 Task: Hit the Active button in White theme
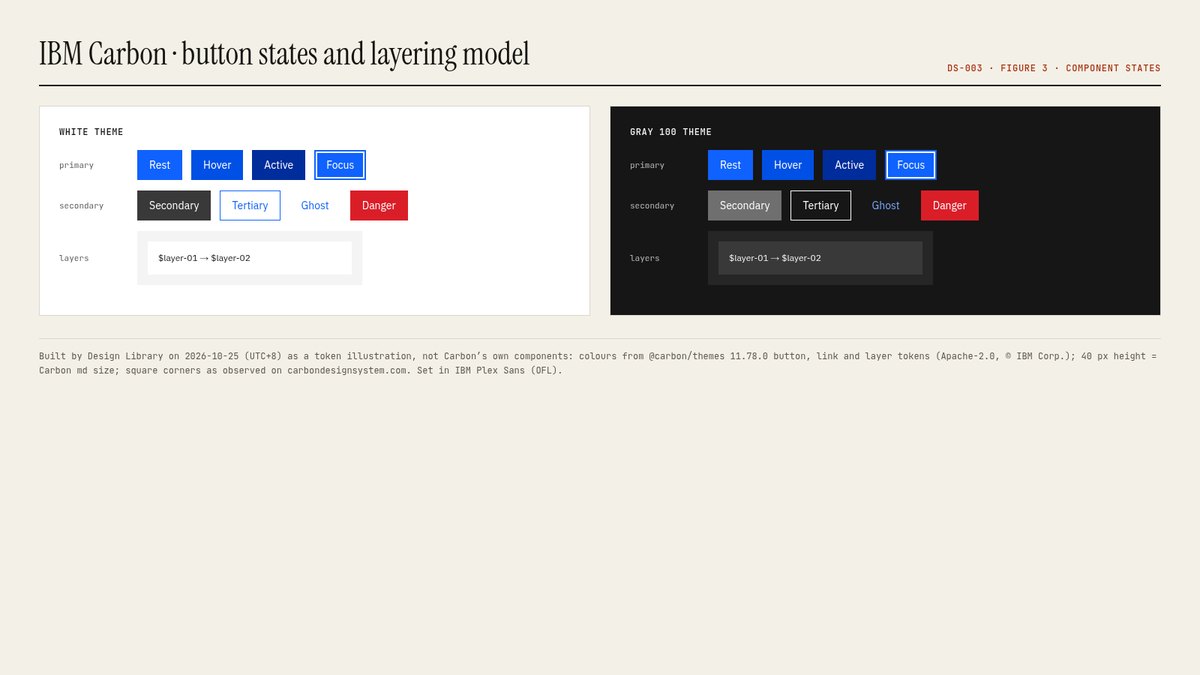(x=279, y=165)
